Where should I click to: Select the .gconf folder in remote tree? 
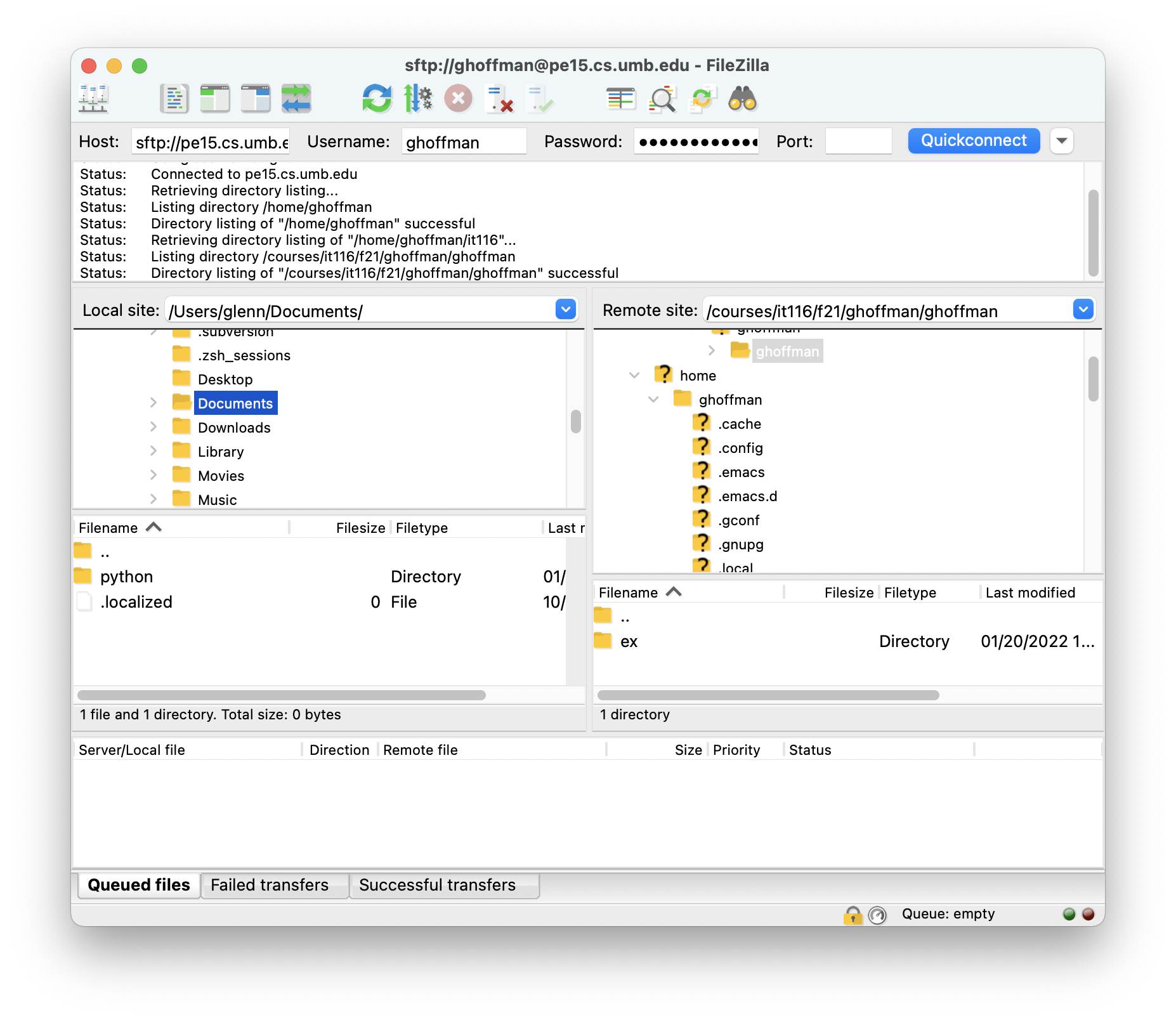pos(738,520)
